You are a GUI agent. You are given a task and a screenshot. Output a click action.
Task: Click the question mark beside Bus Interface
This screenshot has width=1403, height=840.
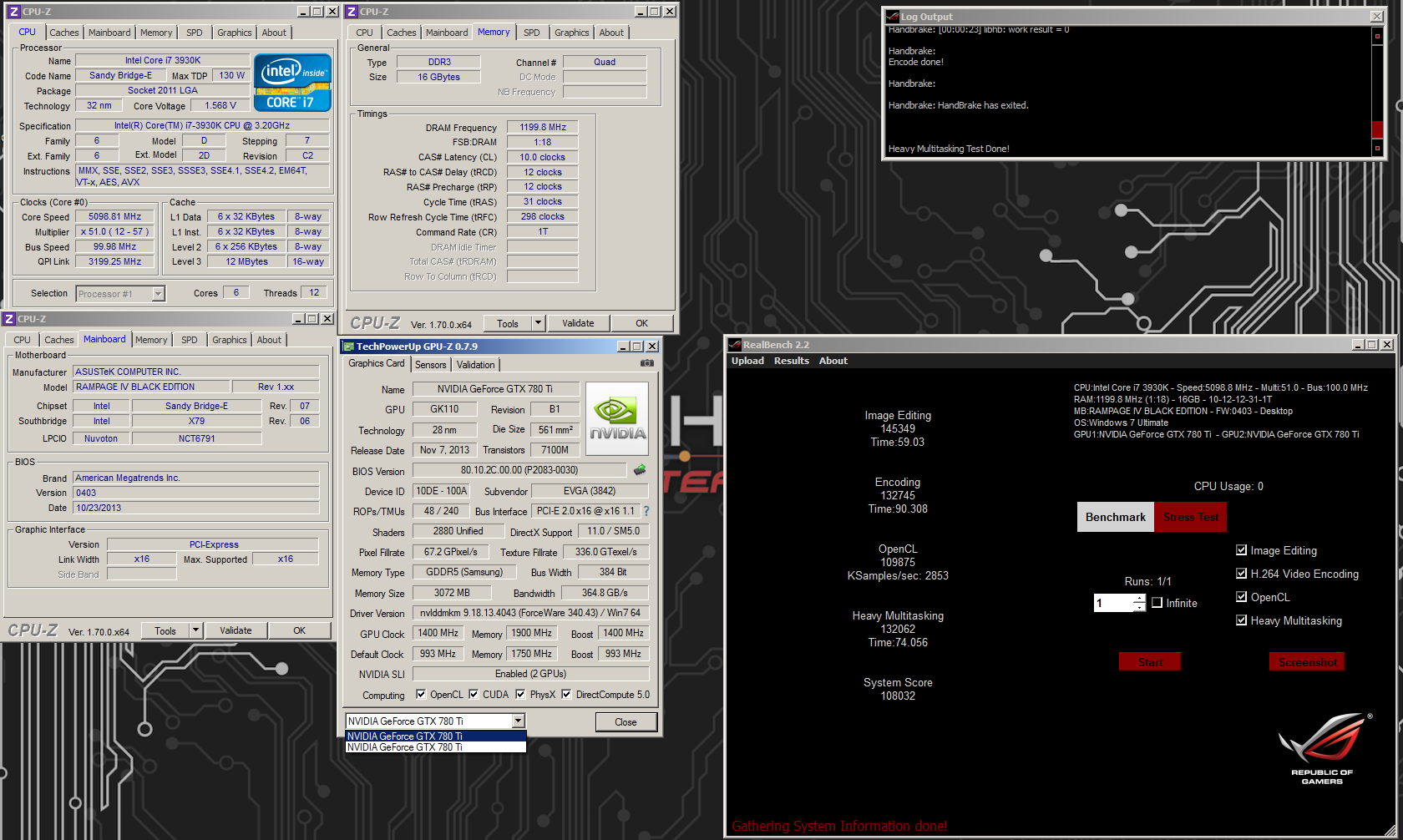point(646,511)
